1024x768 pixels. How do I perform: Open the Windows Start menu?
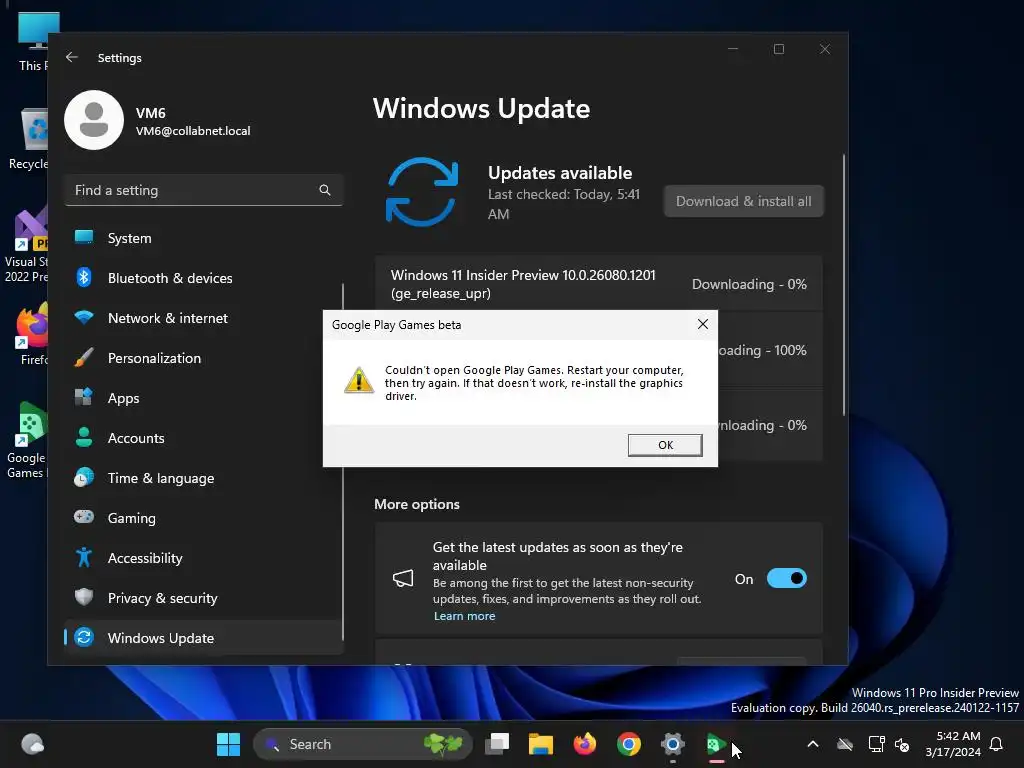point(229,744)
